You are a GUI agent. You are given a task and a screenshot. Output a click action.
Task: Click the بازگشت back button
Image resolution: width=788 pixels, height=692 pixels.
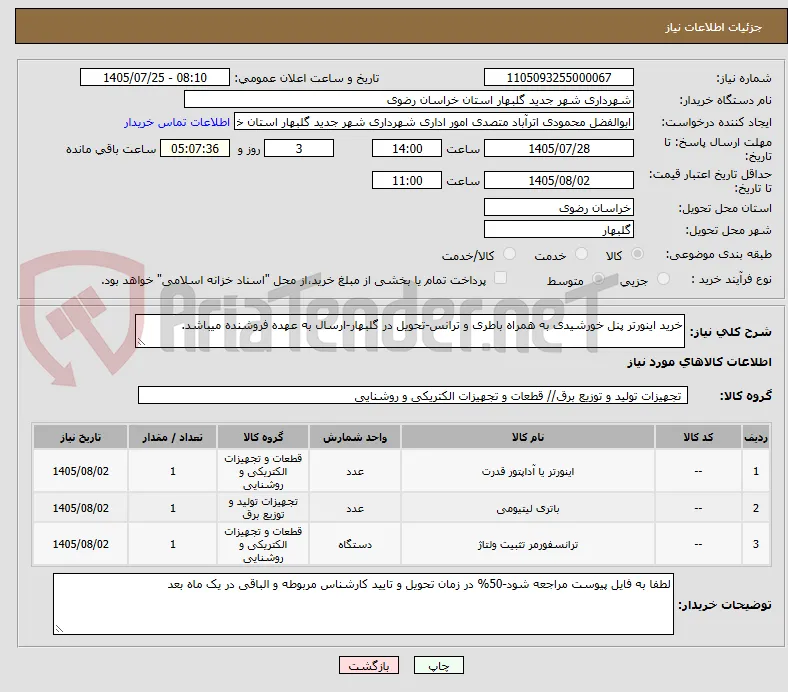tap(369, 665)
